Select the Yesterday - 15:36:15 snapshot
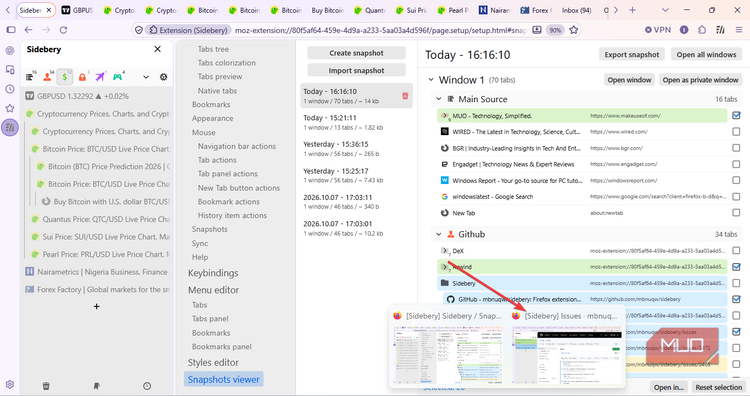 click(x=356, y=149)
